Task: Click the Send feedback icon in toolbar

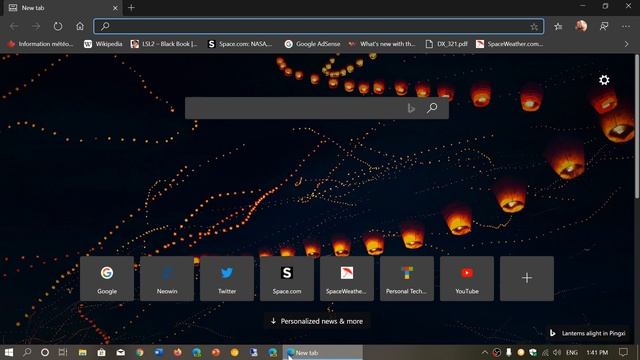Action: 604,27
